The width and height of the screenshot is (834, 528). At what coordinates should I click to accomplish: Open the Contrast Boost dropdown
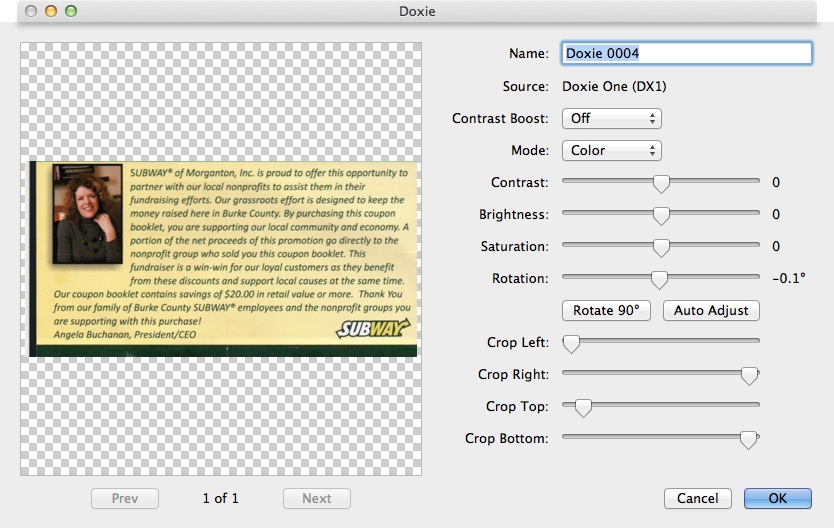(x=612, y=119)
